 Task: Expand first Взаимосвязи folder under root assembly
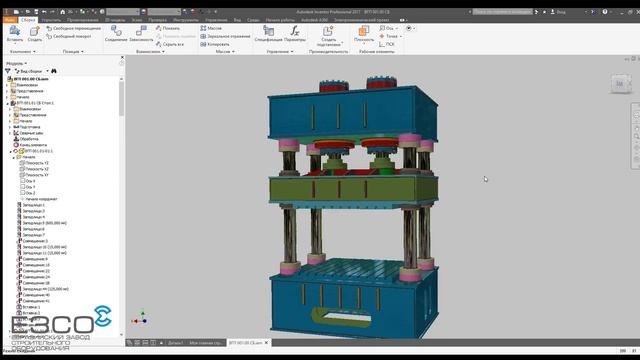(7, 85)
